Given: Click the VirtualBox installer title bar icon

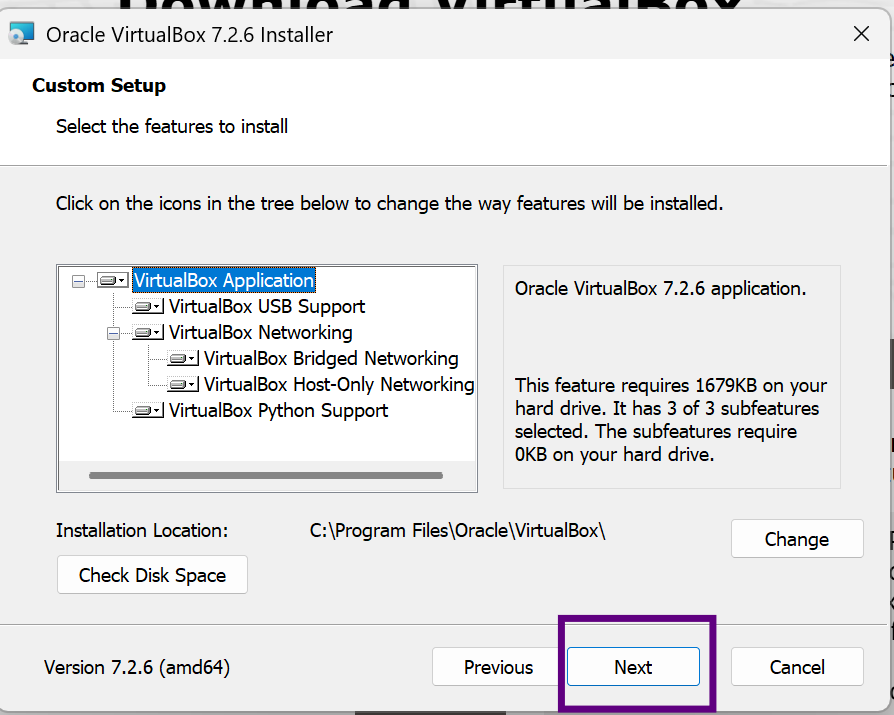Looking at the screenshot, I should pyautogui.click(x=21, y=34).
